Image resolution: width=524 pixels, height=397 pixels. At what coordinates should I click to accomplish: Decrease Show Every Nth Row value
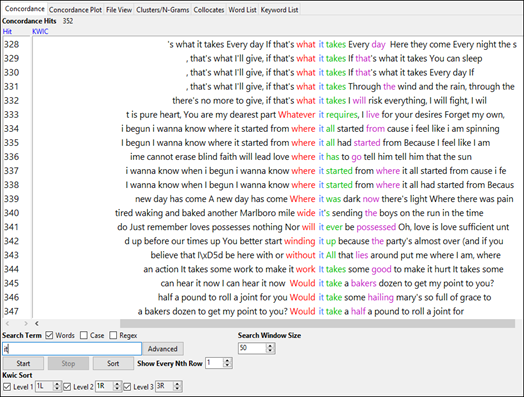pos(228,366)
